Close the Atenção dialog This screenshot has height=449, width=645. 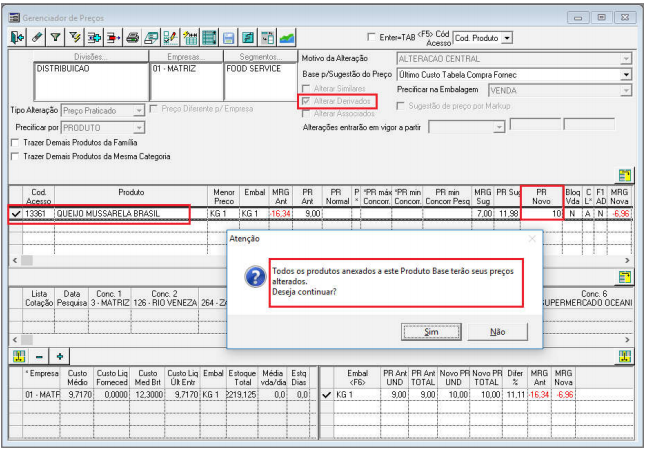(532, 239)
